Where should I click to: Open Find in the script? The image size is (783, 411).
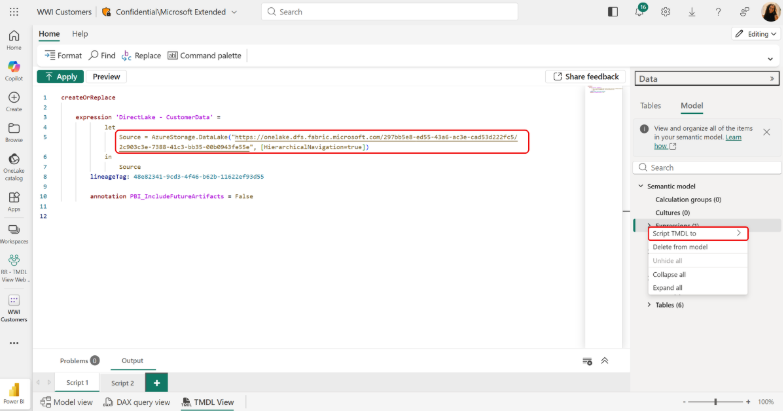pyautogui.click(x=102, y=55)
